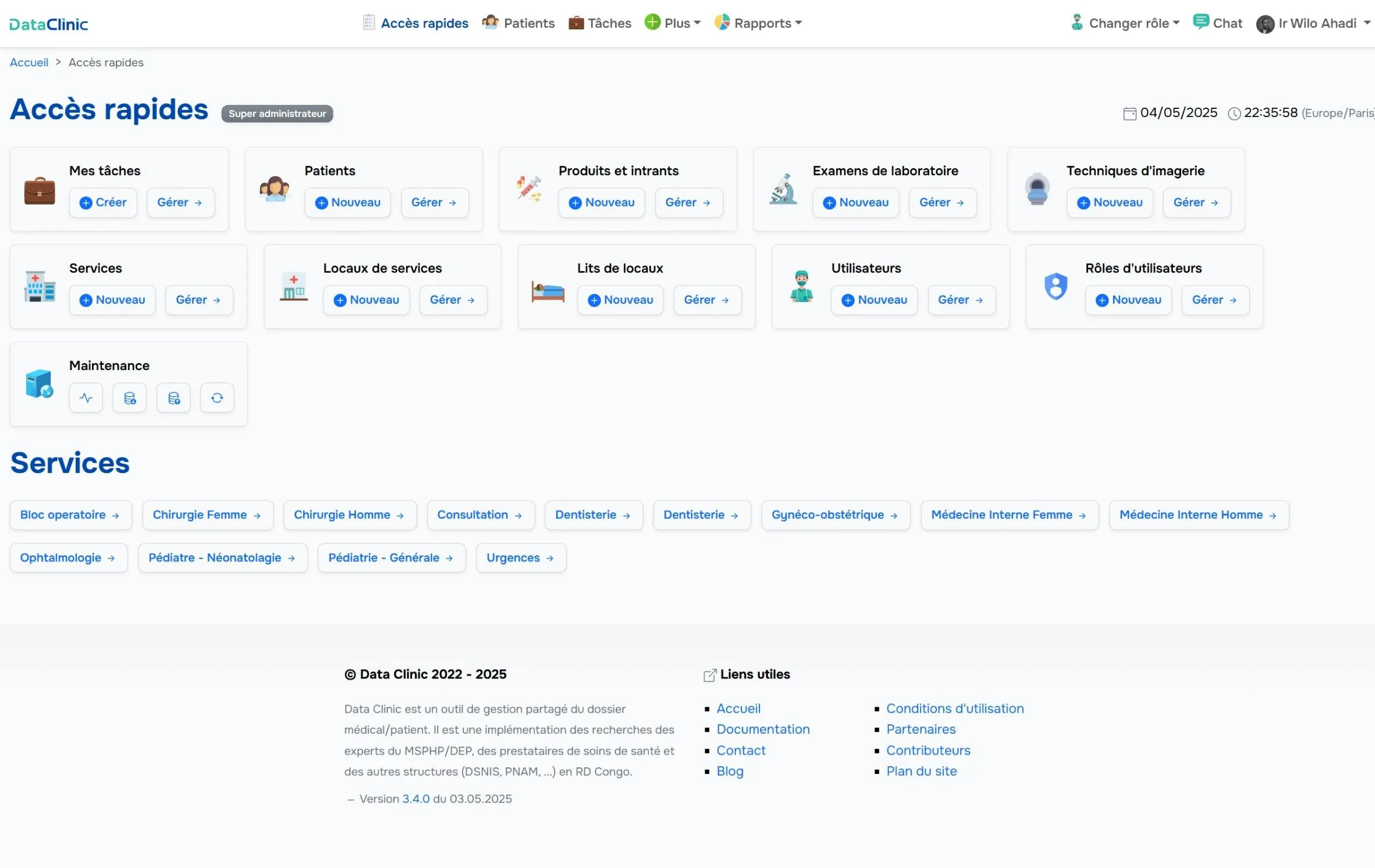Click Nouveau under Patients card
This screenshot has height=868, width=1375.
coord(347,202)
